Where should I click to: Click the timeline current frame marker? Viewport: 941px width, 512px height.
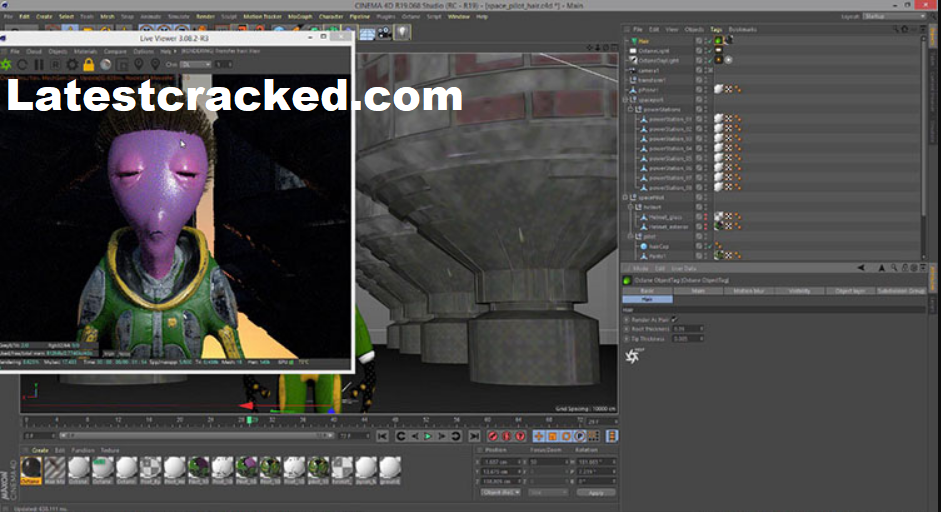pyautogui.click(x=249, y=420)
